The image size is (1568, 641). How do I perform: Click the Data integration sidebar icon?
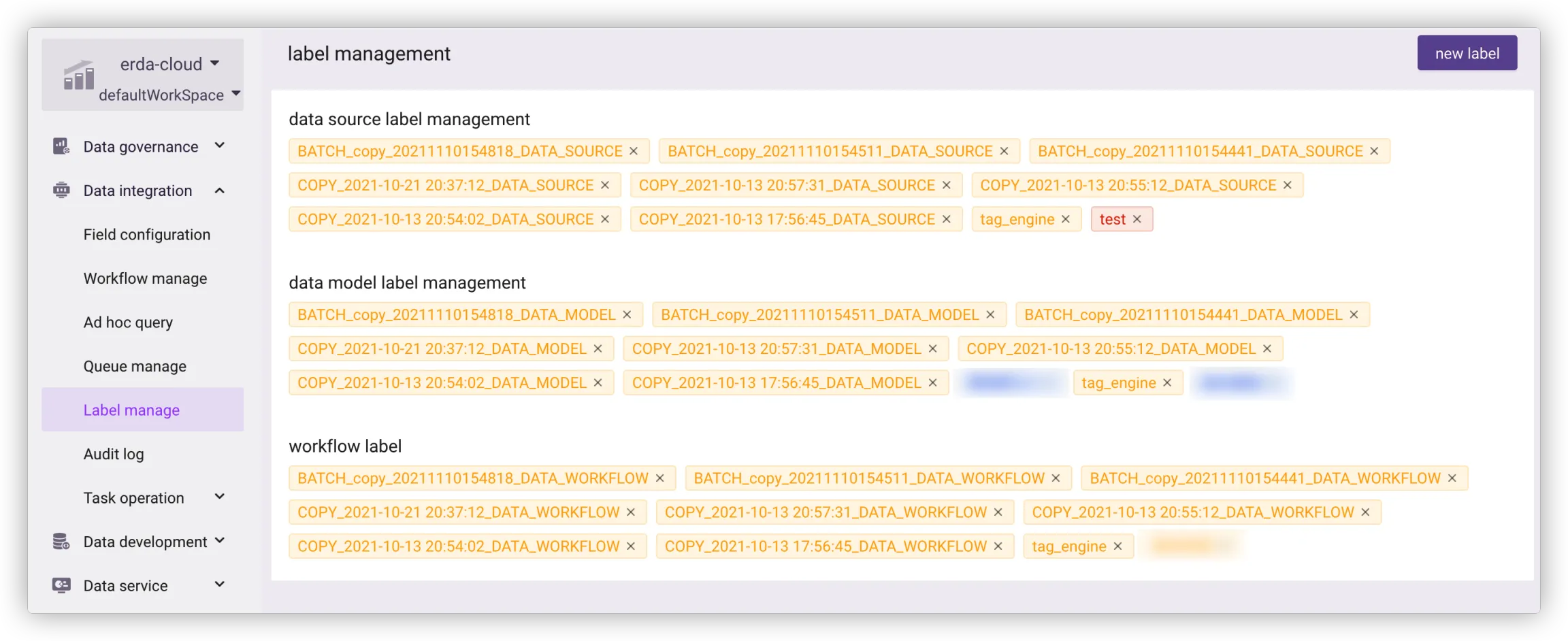click(61, 191)
